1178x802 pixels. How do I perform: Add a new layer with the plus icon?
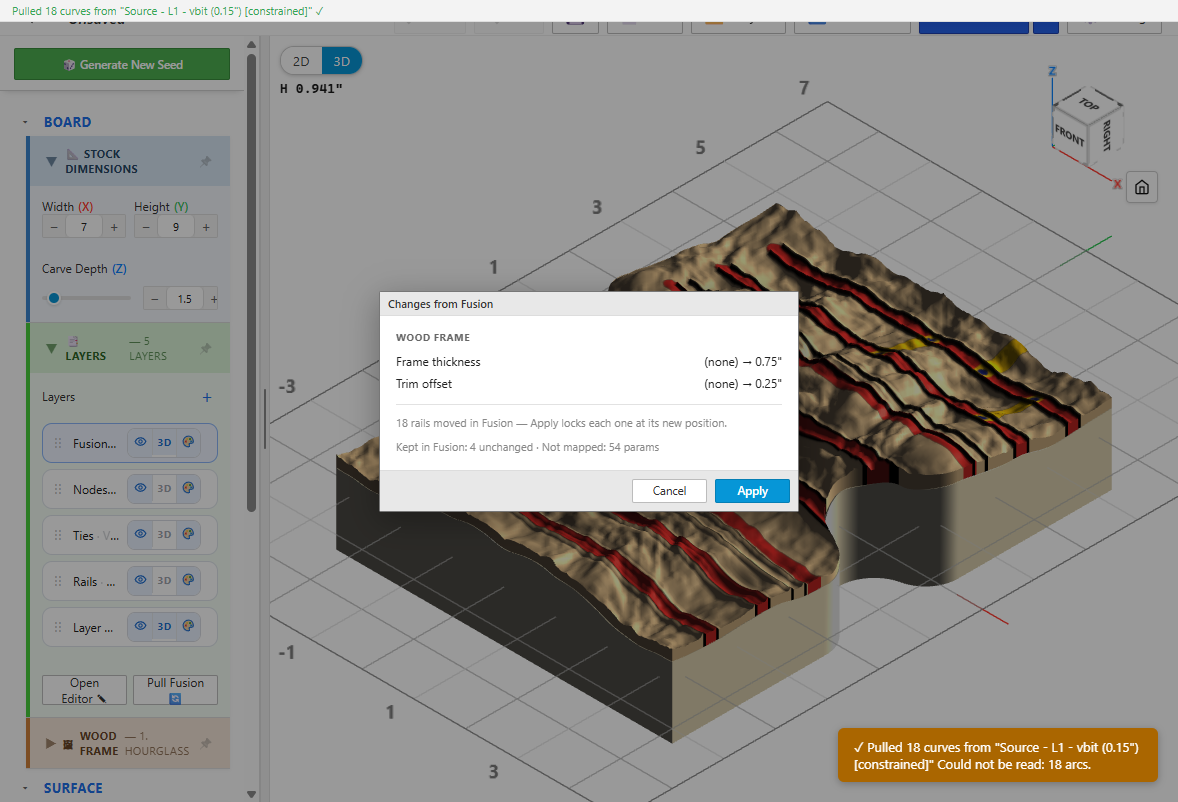tap(207, 397)
